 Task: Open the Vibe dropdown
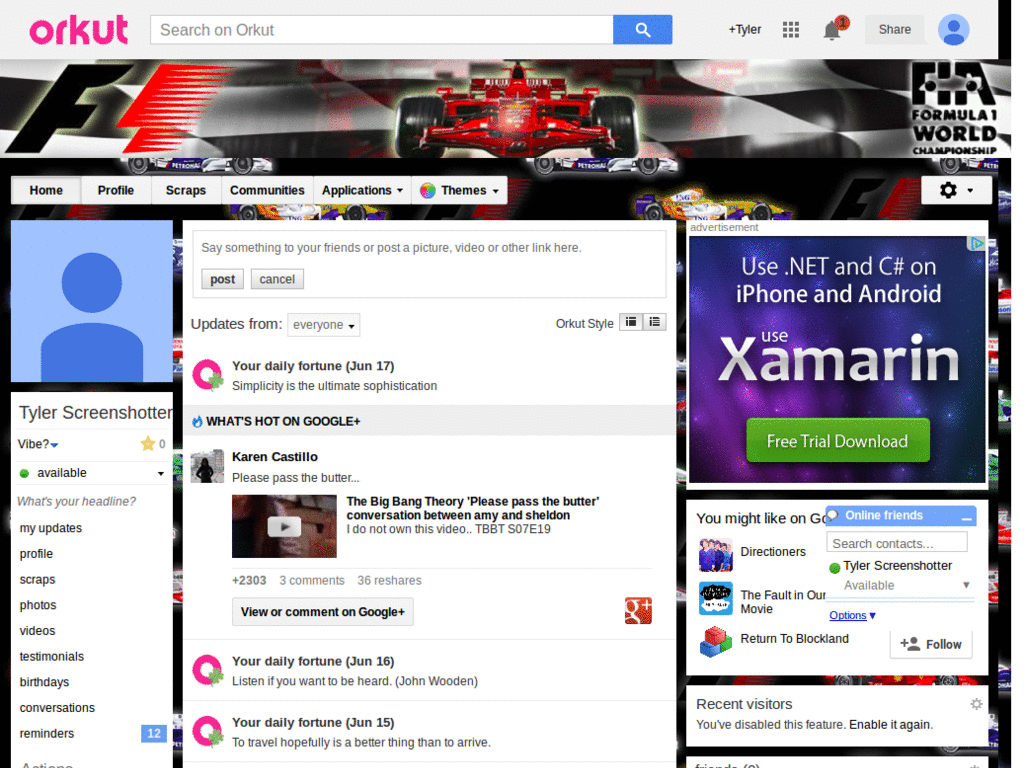point(38,444)
